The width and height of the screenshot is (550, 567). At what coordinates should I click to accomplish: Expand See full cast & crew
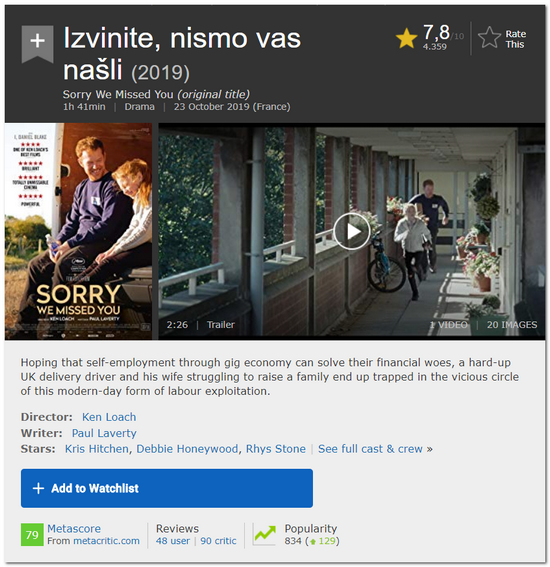point(375,449)
